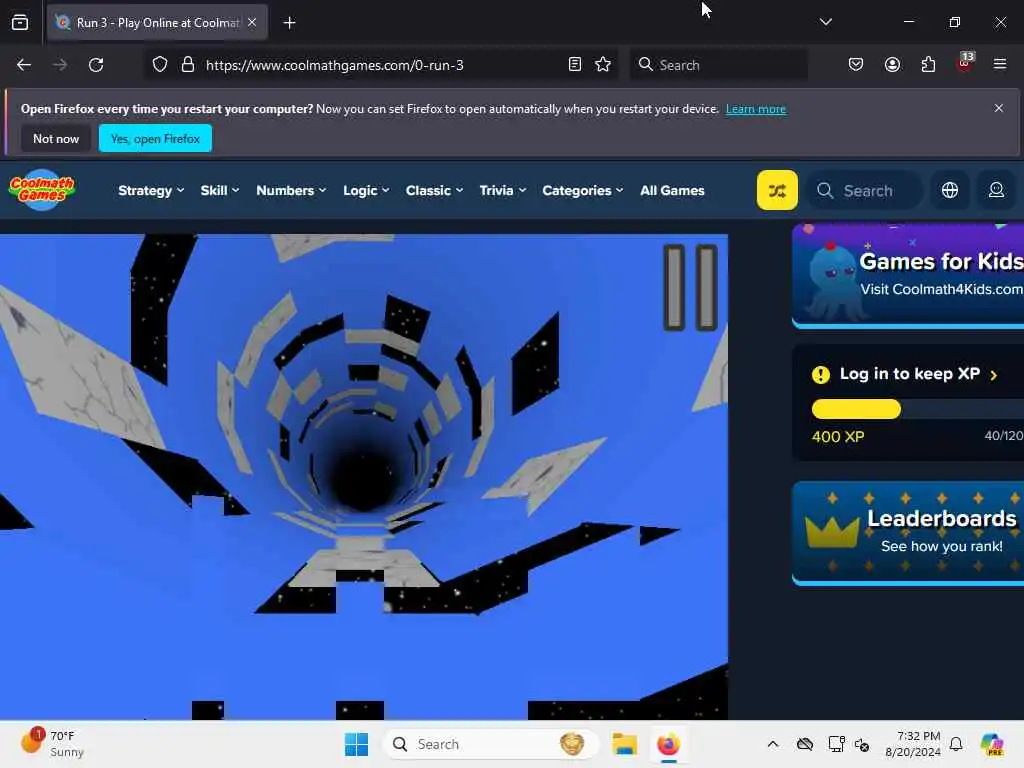The width and height of the screenshot is (1024, 768).
Task: Open the Coolmath user profile icon
Action: [996, 190]
